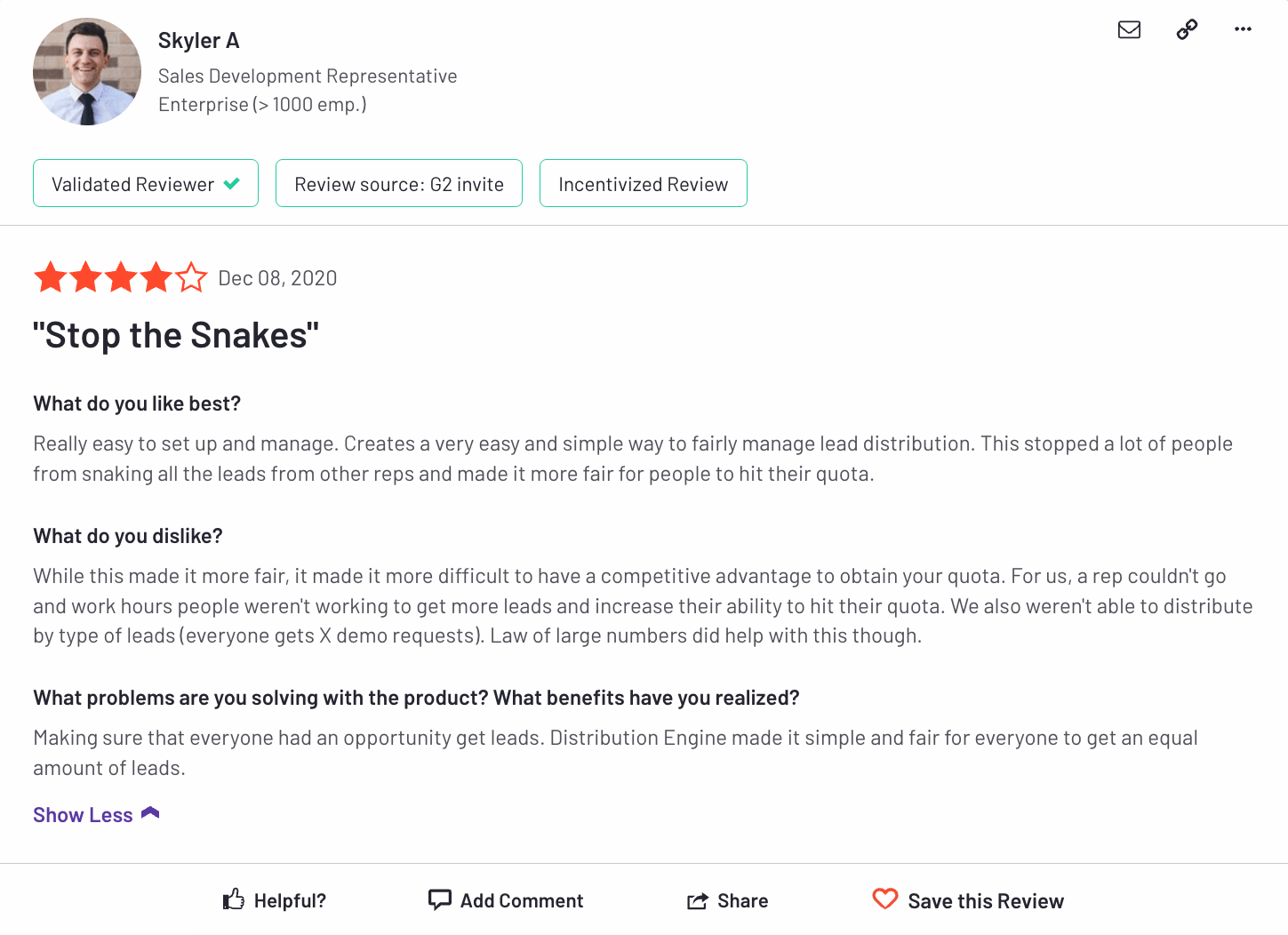Click the Review source: G2 invite badge
The height and width of the screenshot is (935, 1288).
click(399, 184)
